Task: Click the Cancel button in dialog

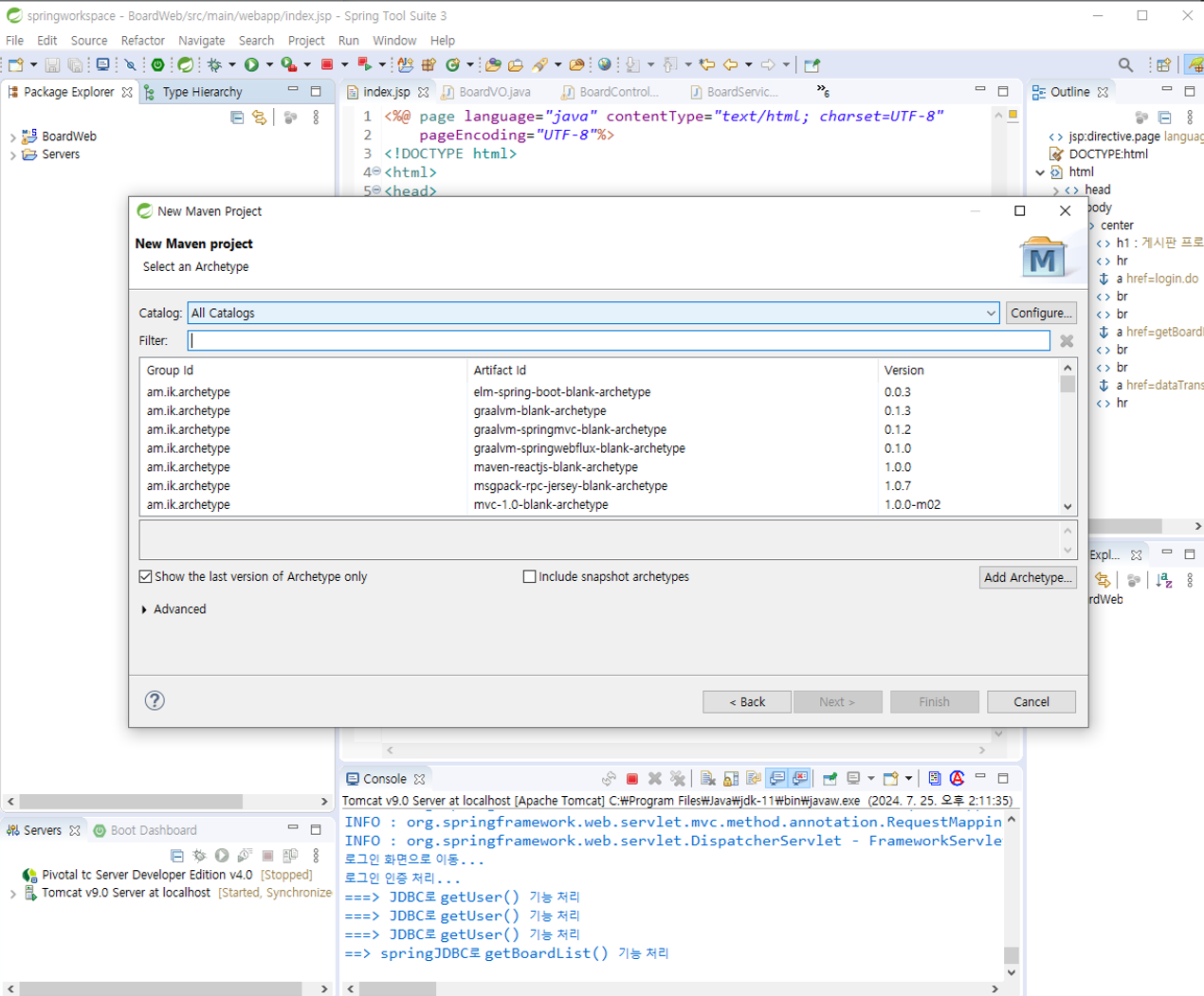Action: pyautogui.click(x=1031, y=701)
